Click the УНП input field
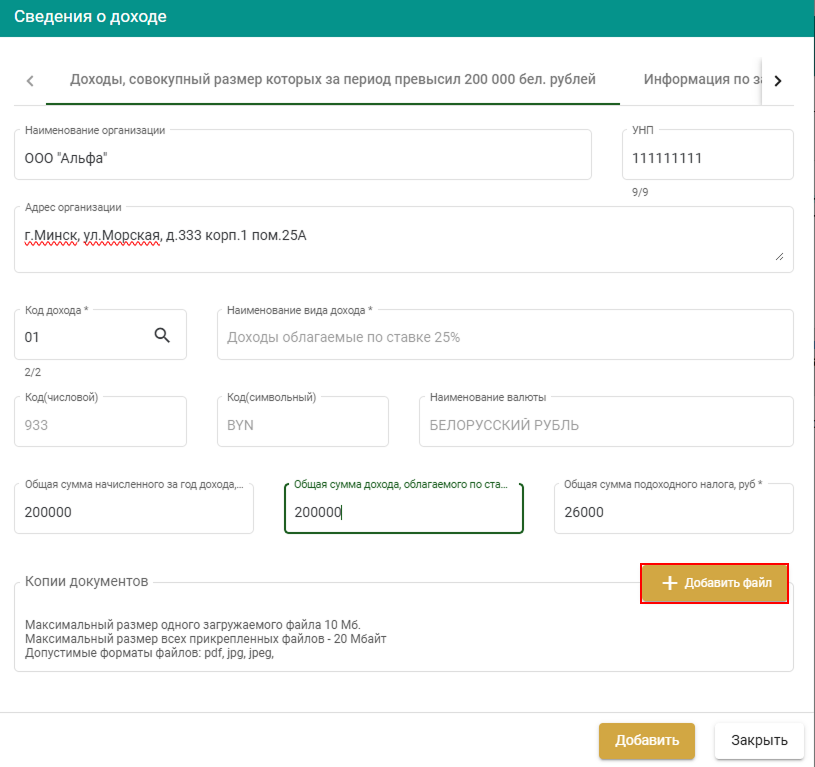This screenshot has width=815, height=767. [706, 158]
